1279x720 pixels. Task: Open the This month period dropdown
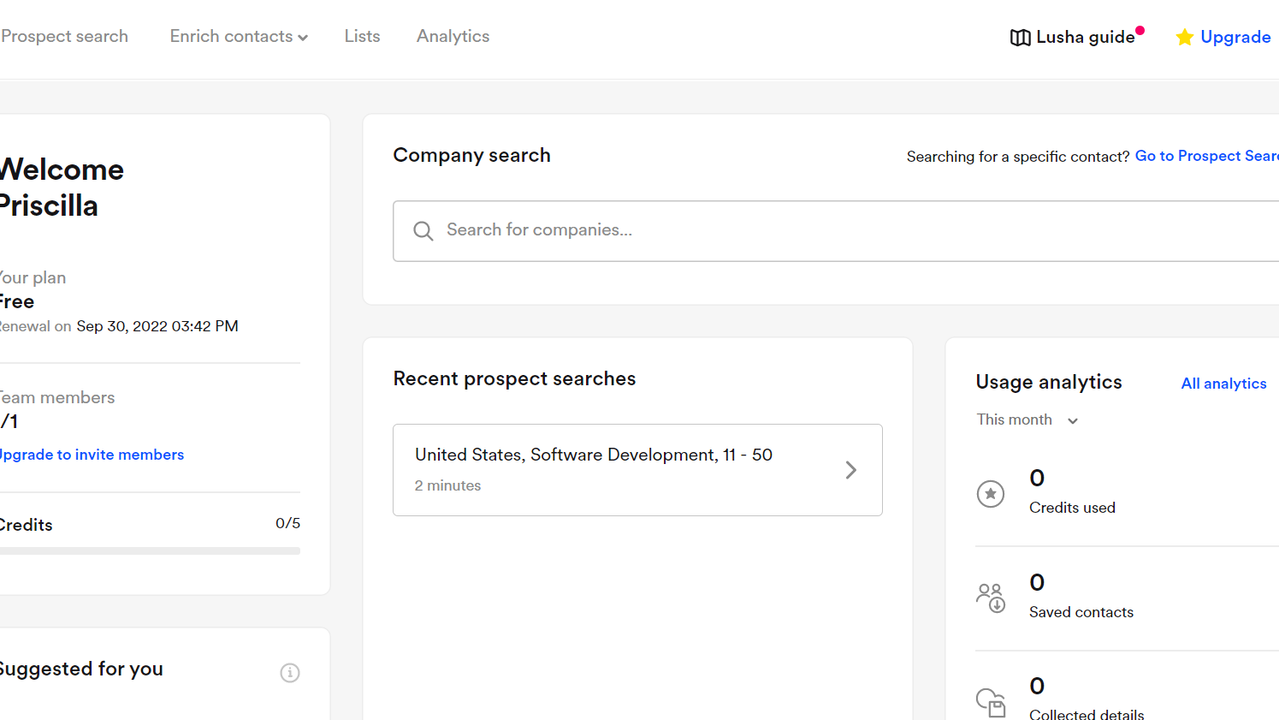(1027, 420)
